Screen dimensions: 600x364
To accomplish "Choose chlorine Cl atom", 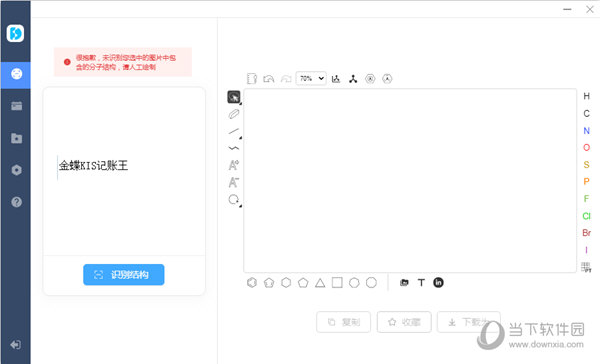I will pyautogui.click(x=586, y=216).
